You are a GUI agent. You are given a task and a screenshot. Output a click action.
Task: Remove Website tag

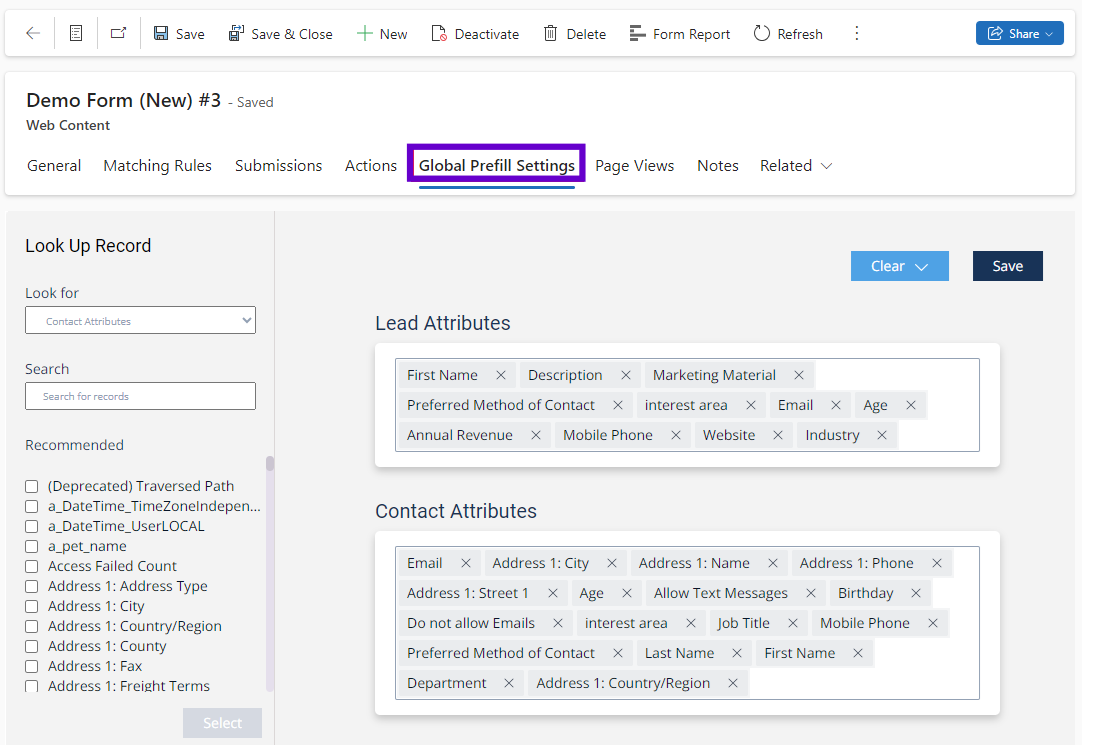(x=778, y=436)
